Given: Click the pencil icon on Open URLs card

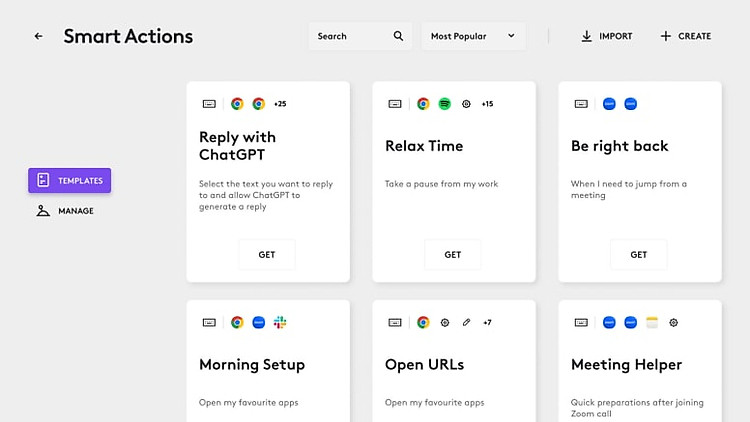Looking at the screenshot, I should pyautogui.click(x=466, y=322).
